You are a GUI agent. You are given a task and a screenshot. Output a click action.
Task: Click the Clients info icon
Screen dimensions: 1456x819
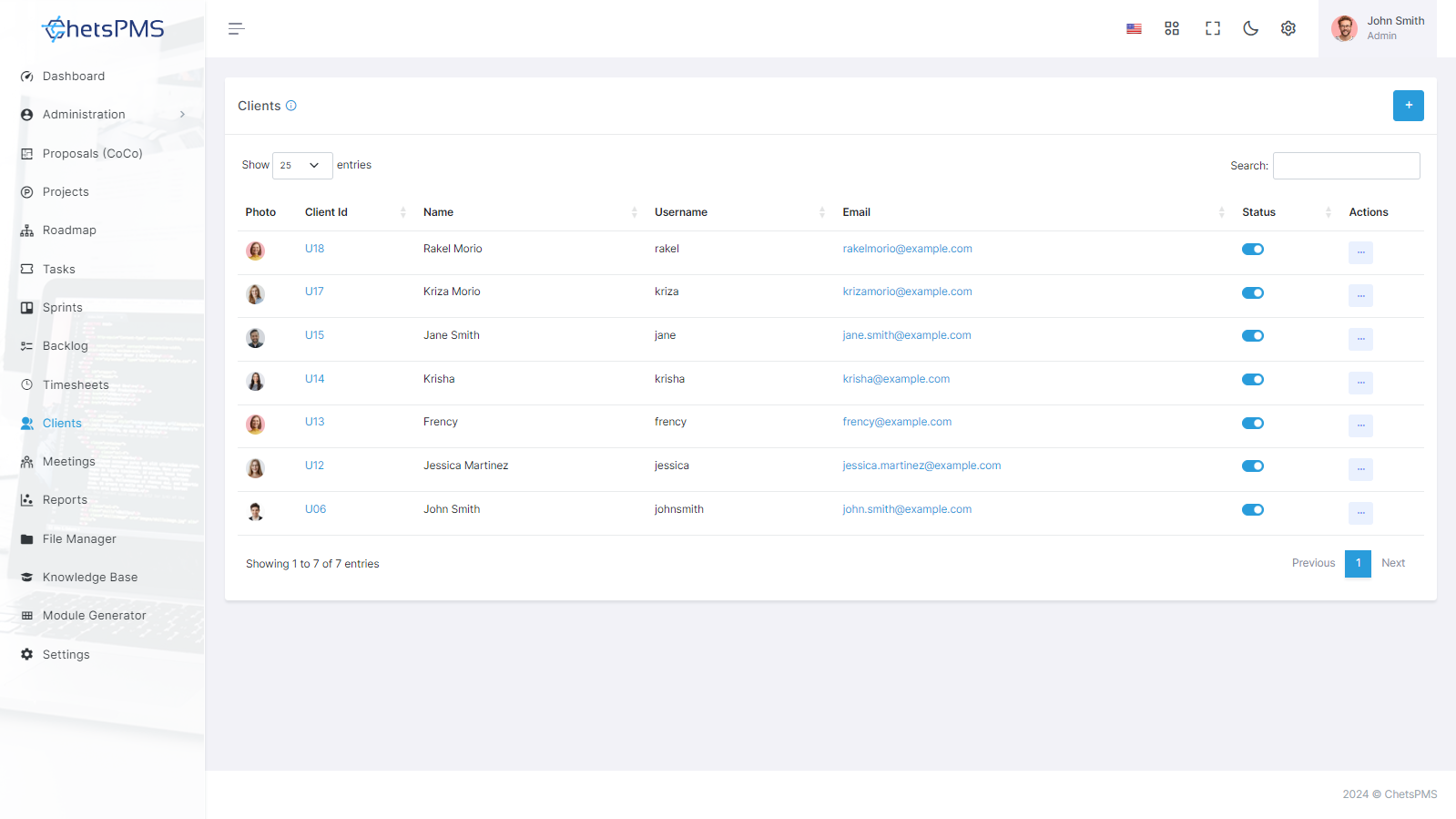291,106
